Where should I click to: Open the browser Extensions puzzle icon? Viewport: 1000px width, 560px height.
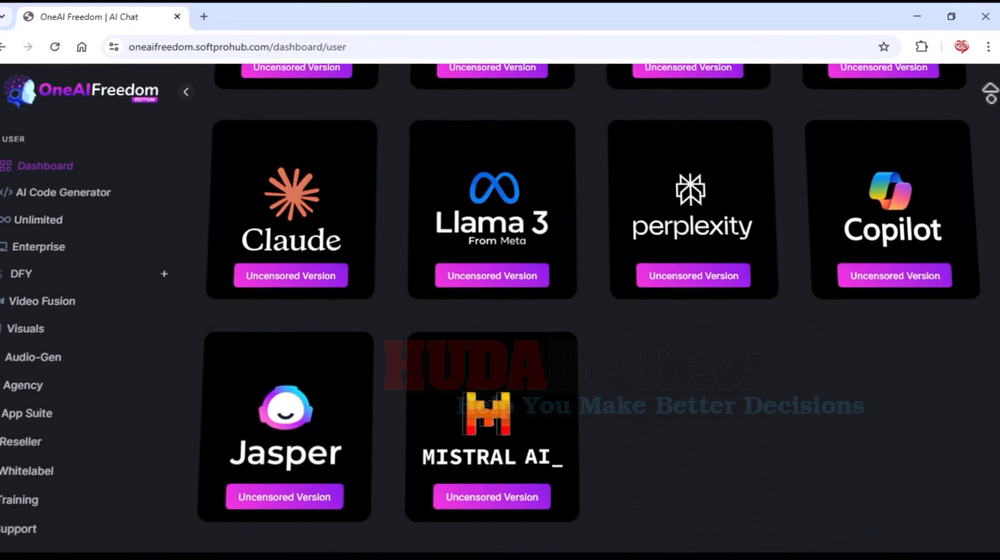click(922, 47)
